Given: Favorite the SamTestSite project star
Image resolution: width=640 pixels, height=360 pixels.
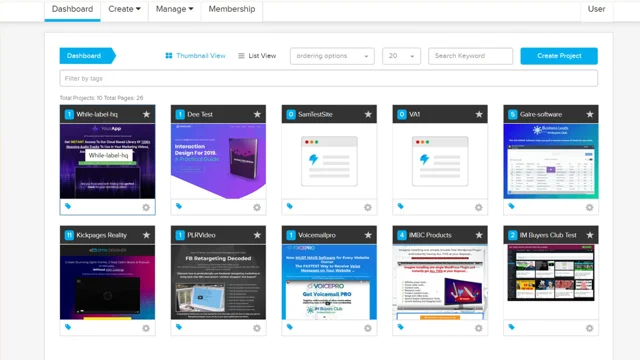Looking at the screenshot, I should coord(368,114).
